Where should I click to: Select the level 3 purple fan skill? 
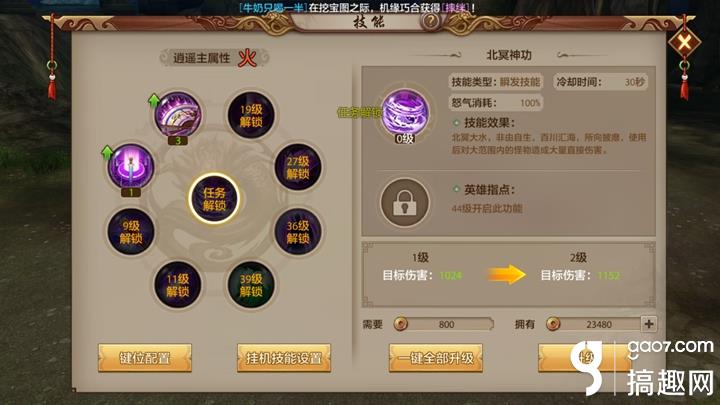(x=178, y=114)
